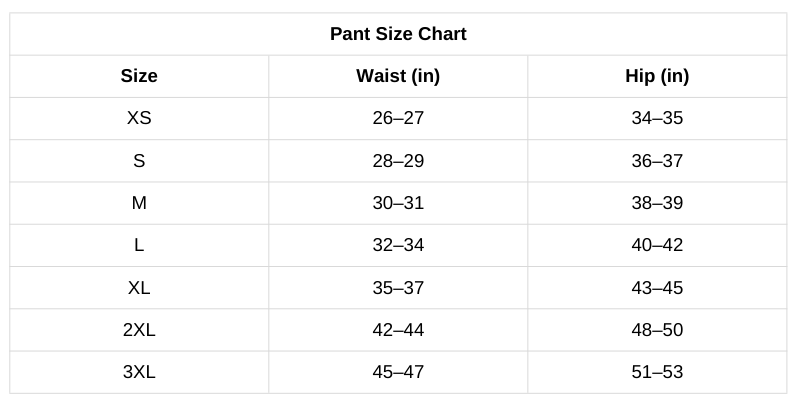Select the M size cell
Screen dimensions: 800x400
click(x=139, y=203)
